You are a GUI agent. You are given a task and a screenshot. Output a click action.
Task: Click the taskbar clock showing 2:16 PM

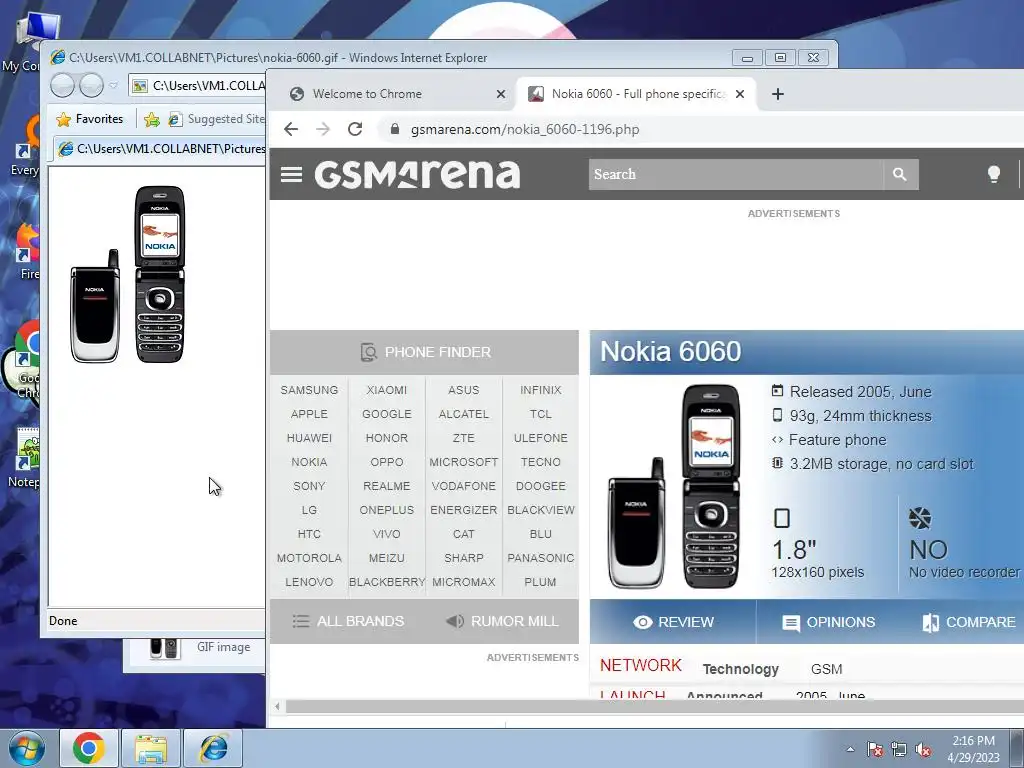click(973, 749)
